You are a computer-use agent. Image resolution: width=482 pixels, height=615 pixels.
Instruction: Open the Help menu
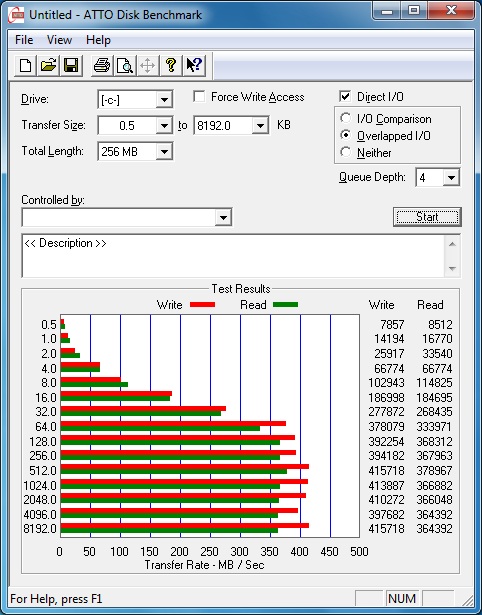pos(98,40)
